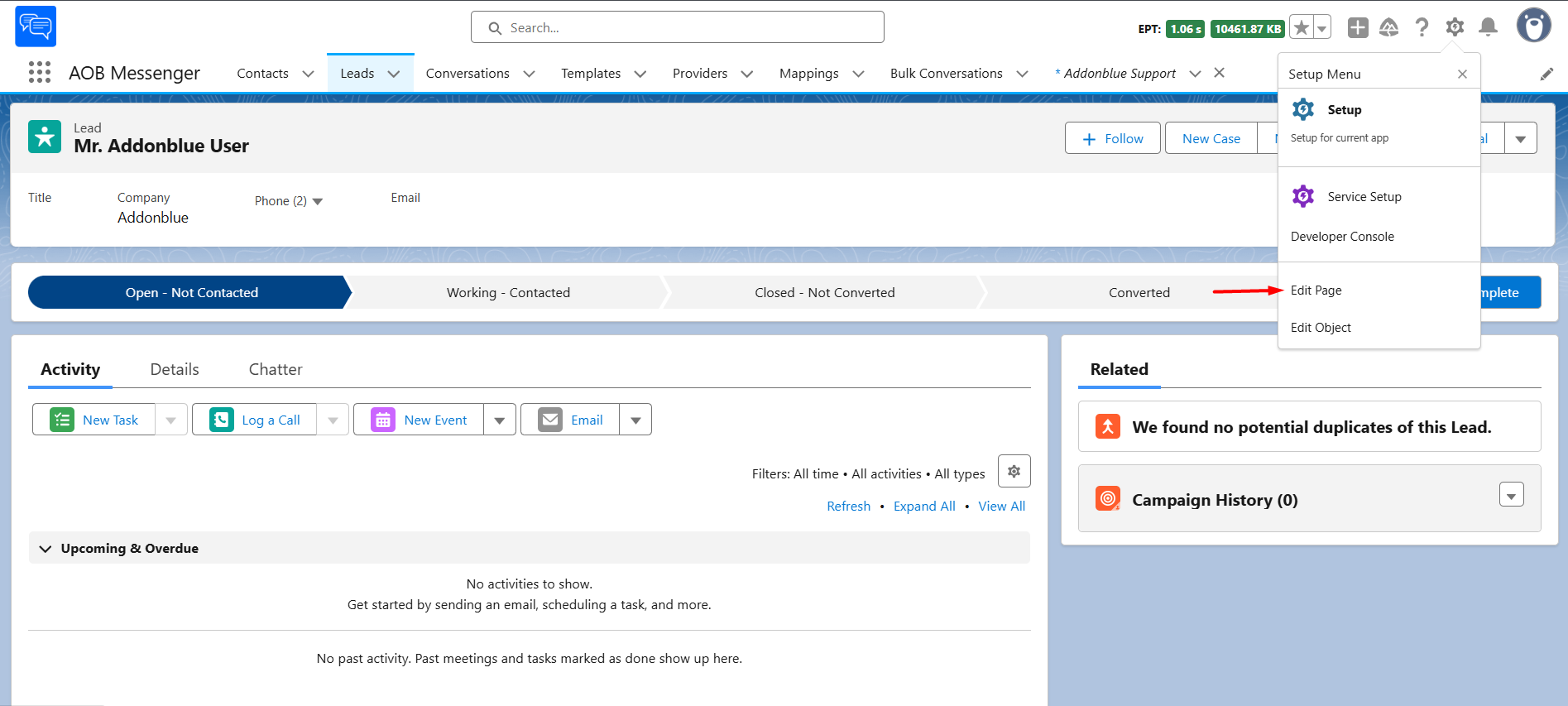Click the New Case button

pyautogui.click(x=1211, y=138)
